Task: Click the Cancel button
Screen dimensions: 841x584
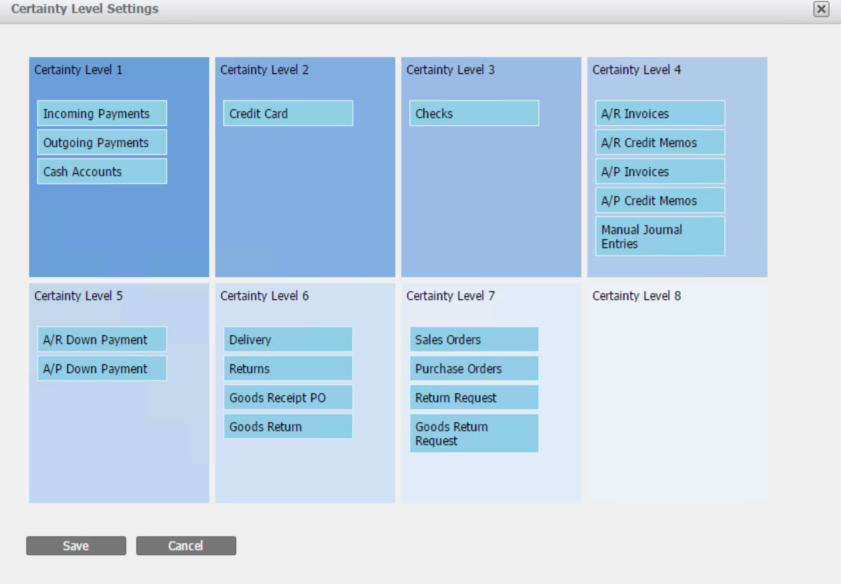Action: point(186,546)
